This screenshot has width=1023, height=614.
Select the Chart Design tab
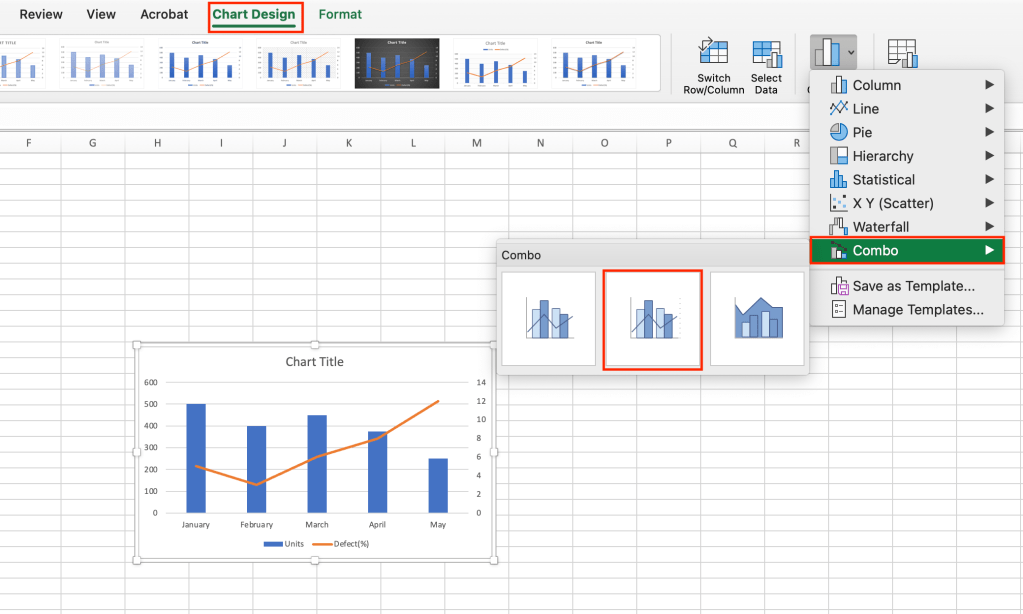coord(254,15)
